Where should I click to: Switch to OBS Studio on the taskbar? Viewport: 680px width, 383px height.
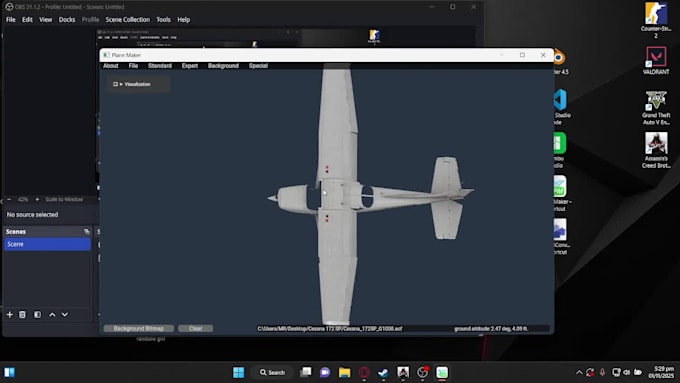[422, 372]
